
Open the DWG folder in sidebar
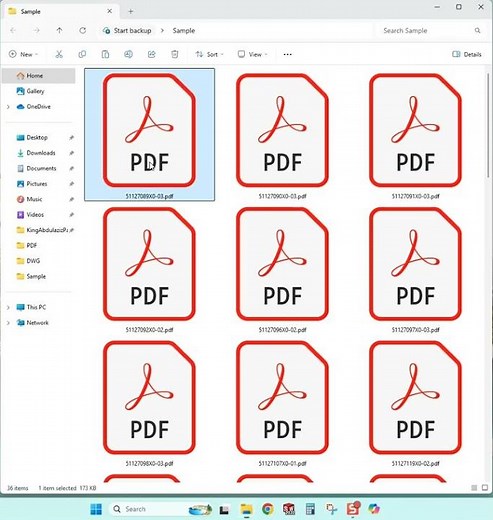coord(28,261)
